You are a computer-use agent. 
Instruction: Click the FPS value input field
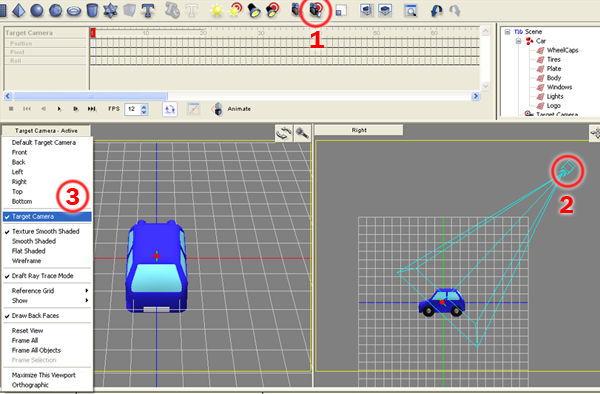[133, 109]
